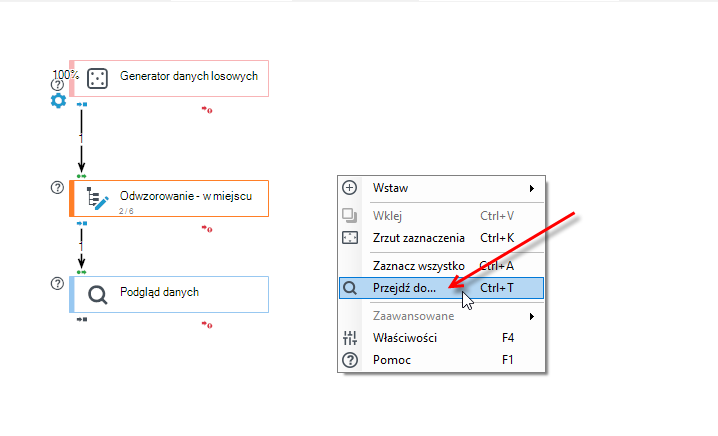Choose Zrzut zaznaczenia from the menu

[x=441, y=238]
